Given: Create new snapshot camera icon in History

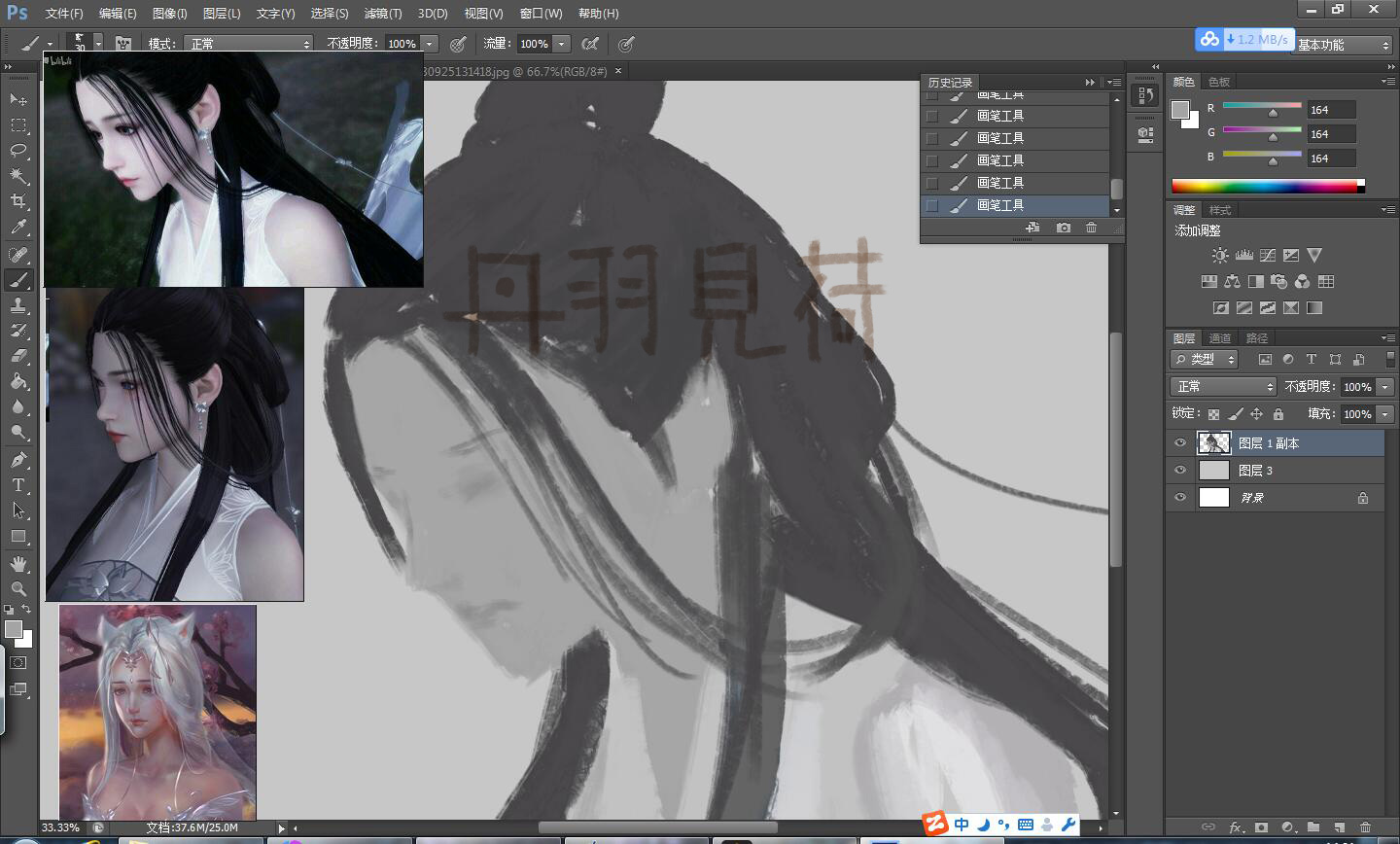Looking at the screenshot, I should point(1064,228).
